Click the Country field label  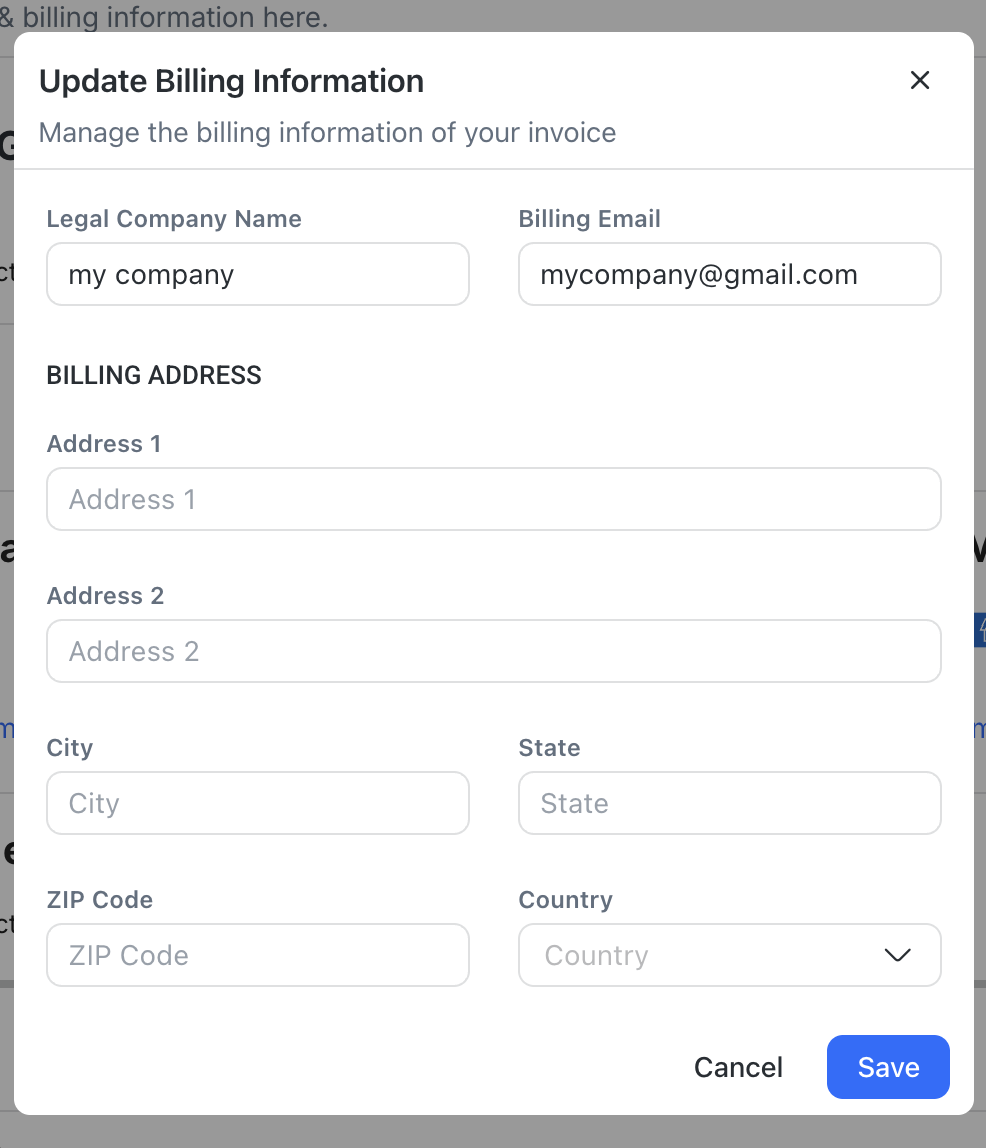[x=565, y=900]
